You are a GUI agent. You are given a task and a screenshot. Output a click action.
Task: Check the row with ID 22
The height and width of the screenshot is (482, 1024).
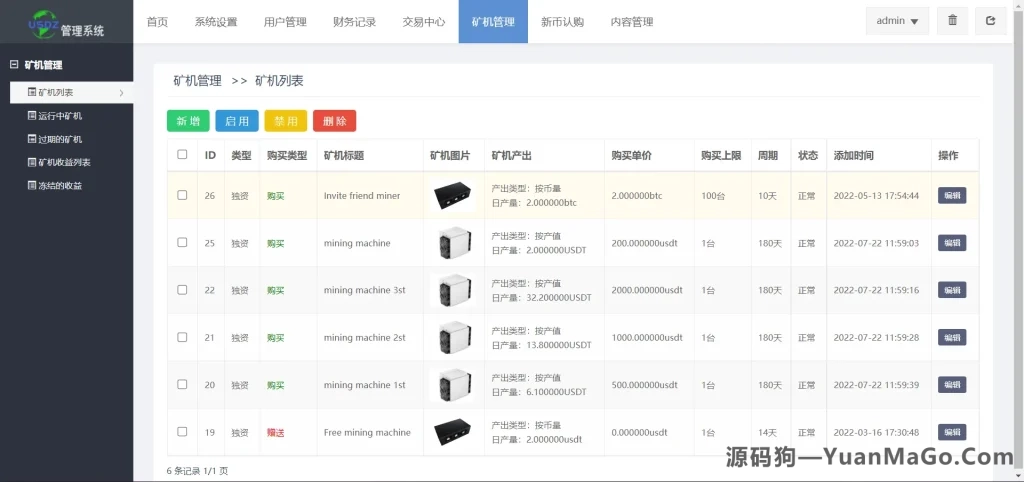point(182,289)
